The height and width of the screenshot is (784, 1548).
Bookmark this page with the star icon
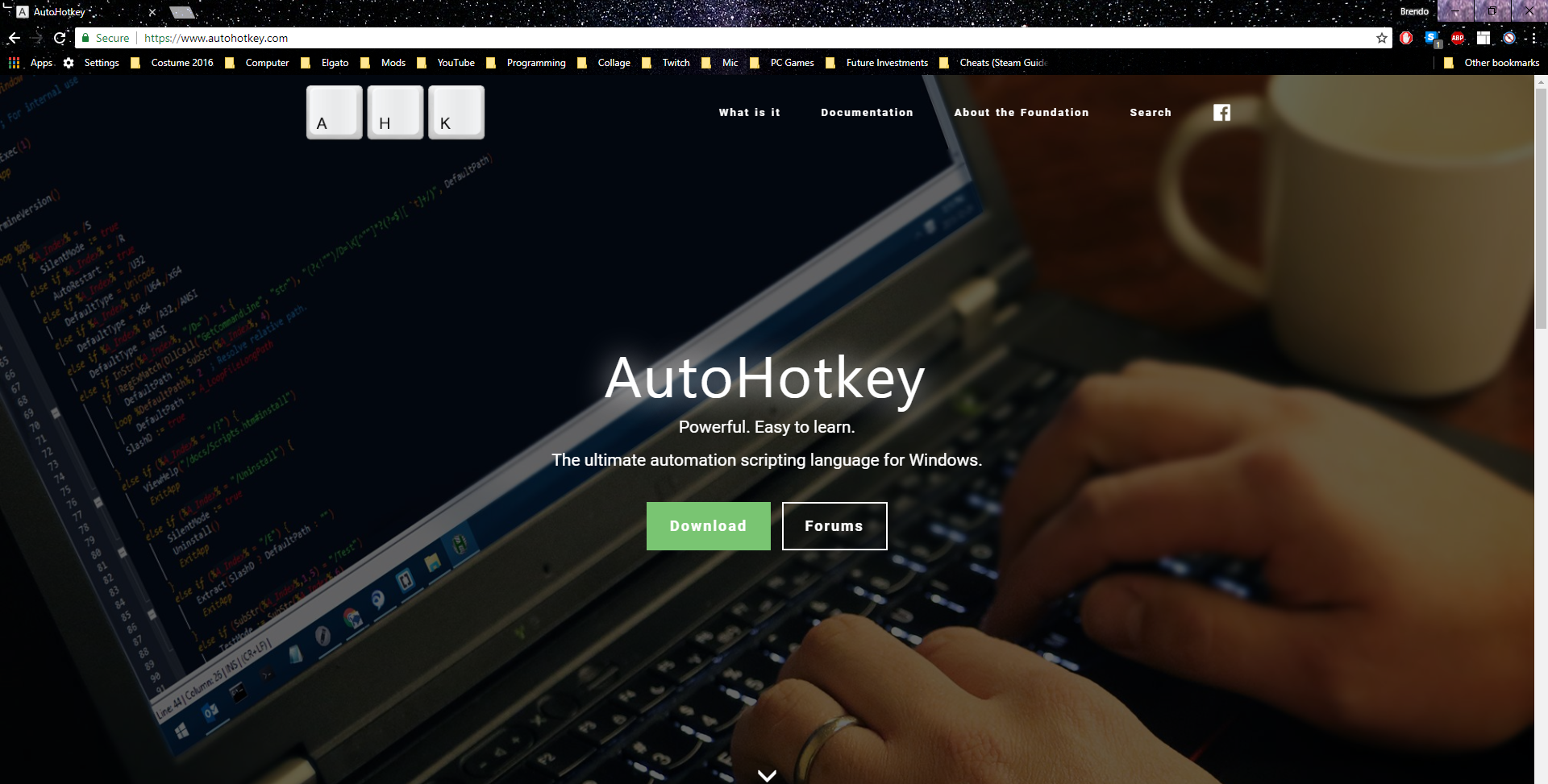[x=1382, y=38]
